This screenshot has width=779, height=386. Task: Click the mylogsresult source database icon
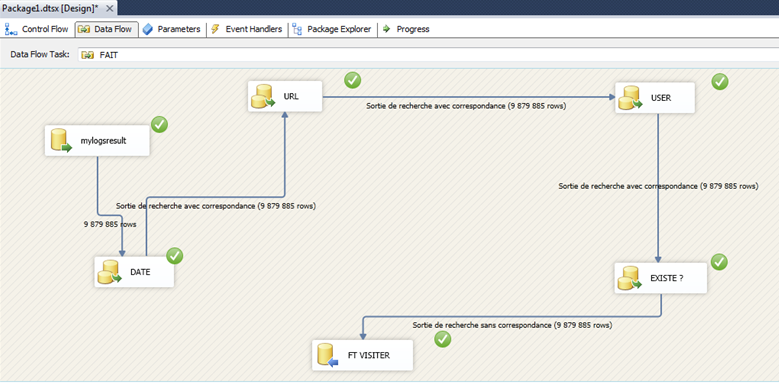point(62,141)
